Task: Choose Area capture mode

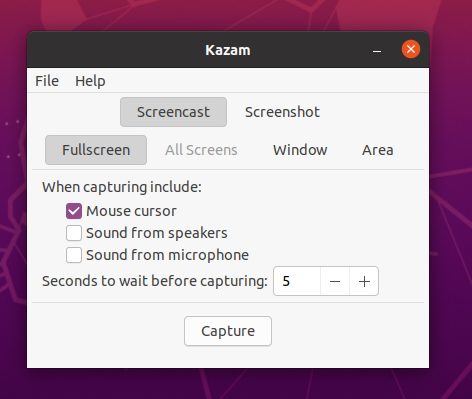Action: click(x=378, y=150)
